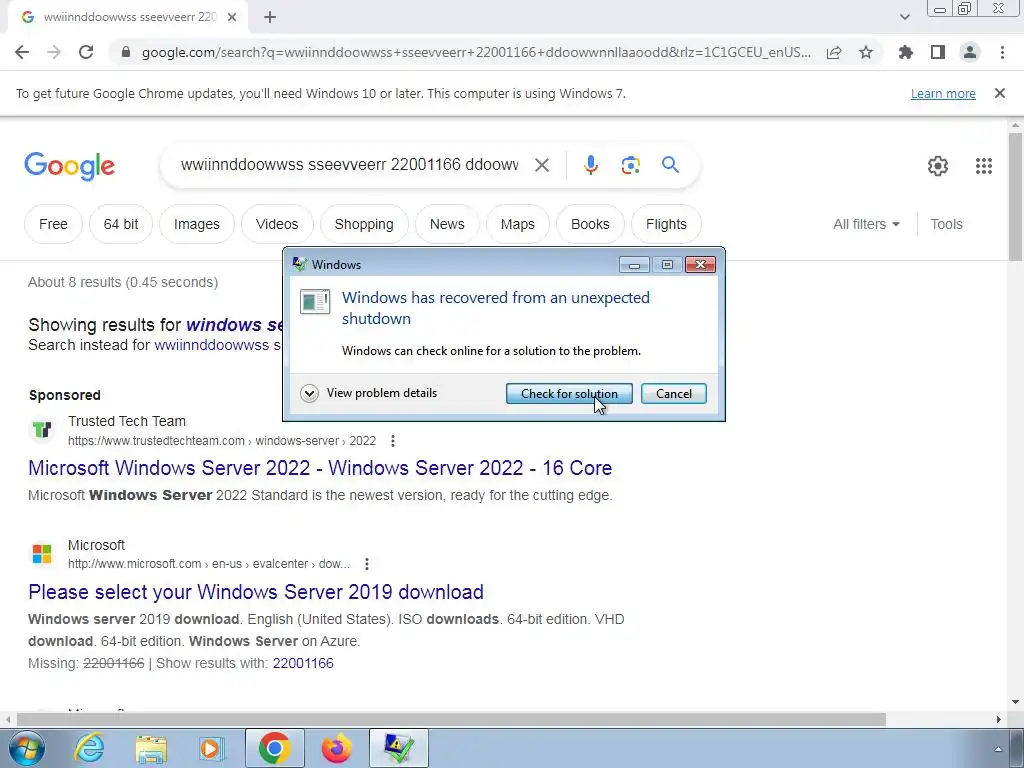Open the Windows Start menu

(27, 748)
